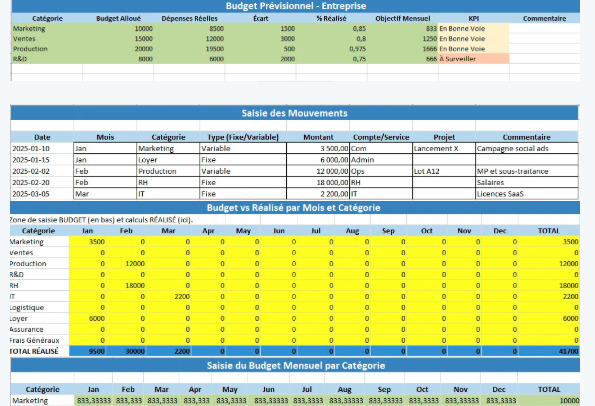
Task: Select the 'Assurance' row label
Action: pos(39,329)
